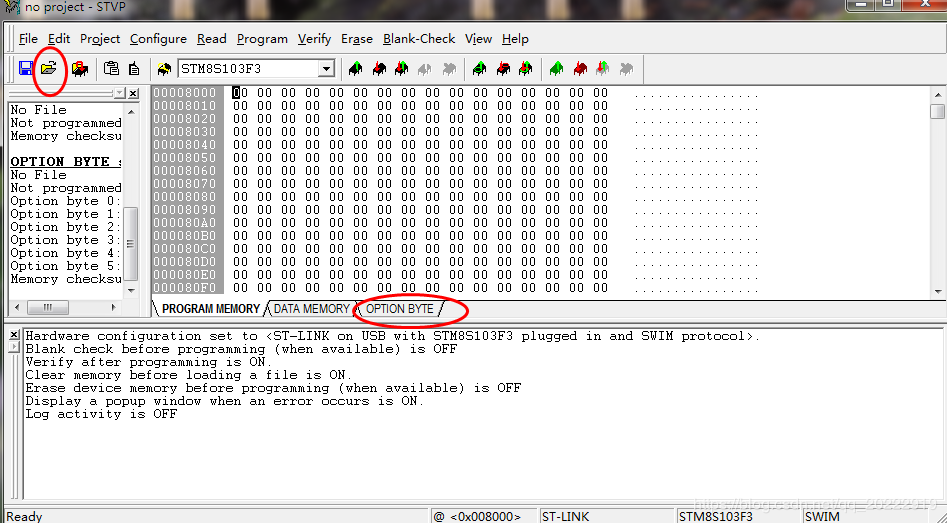Open the Program menu

click(x=262, y=39)
